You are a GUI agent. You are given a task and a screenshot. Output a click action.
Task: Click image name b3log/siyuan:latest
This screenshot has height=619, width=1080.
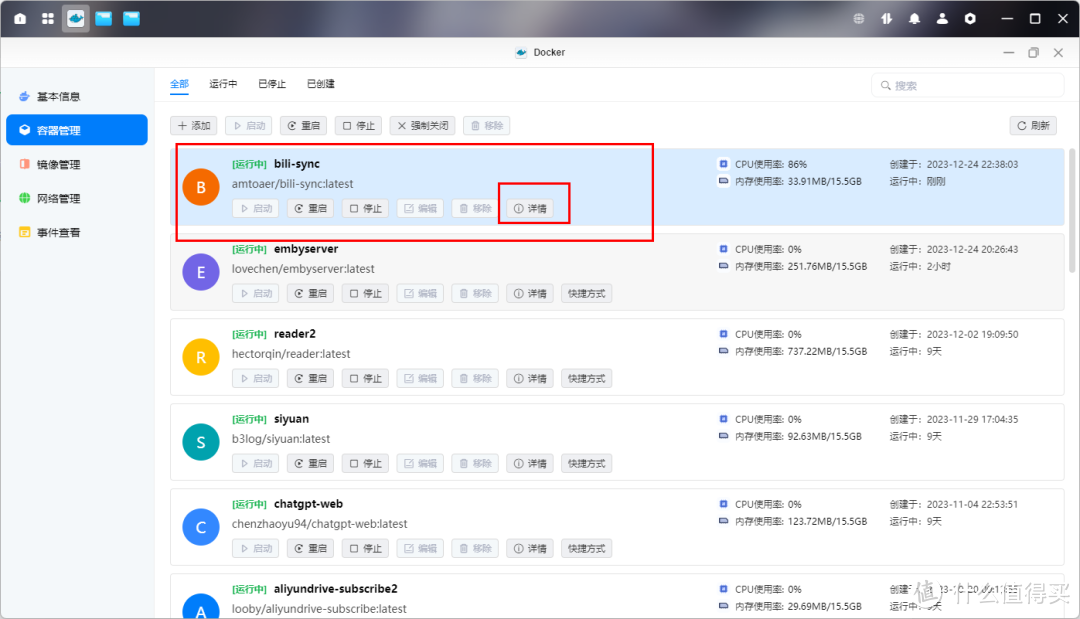(280, 439)
